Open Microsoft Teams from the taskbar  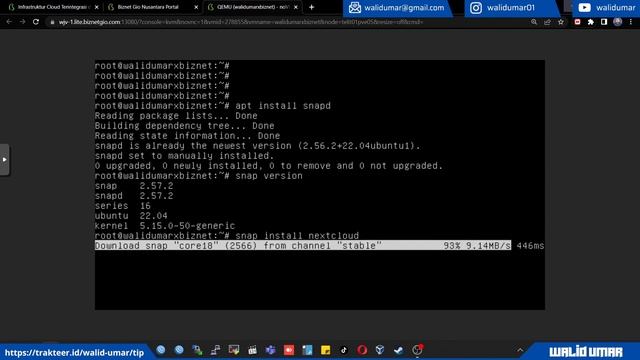coord(270,350)
